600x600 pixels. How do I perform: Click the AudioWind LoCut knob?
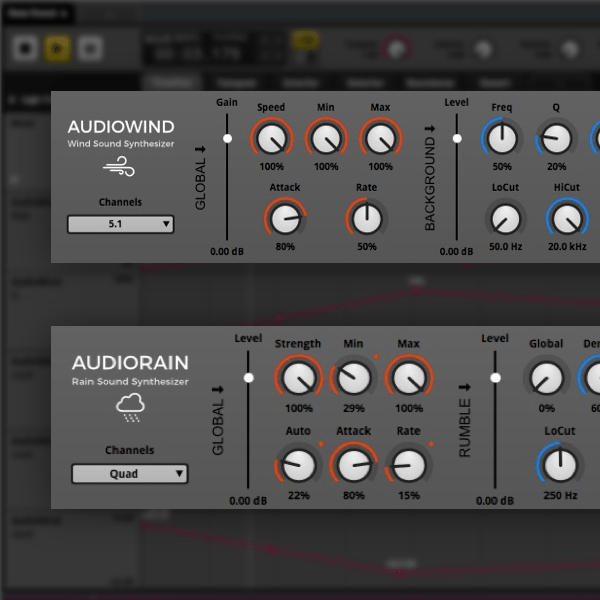click(x=505, y=218)
